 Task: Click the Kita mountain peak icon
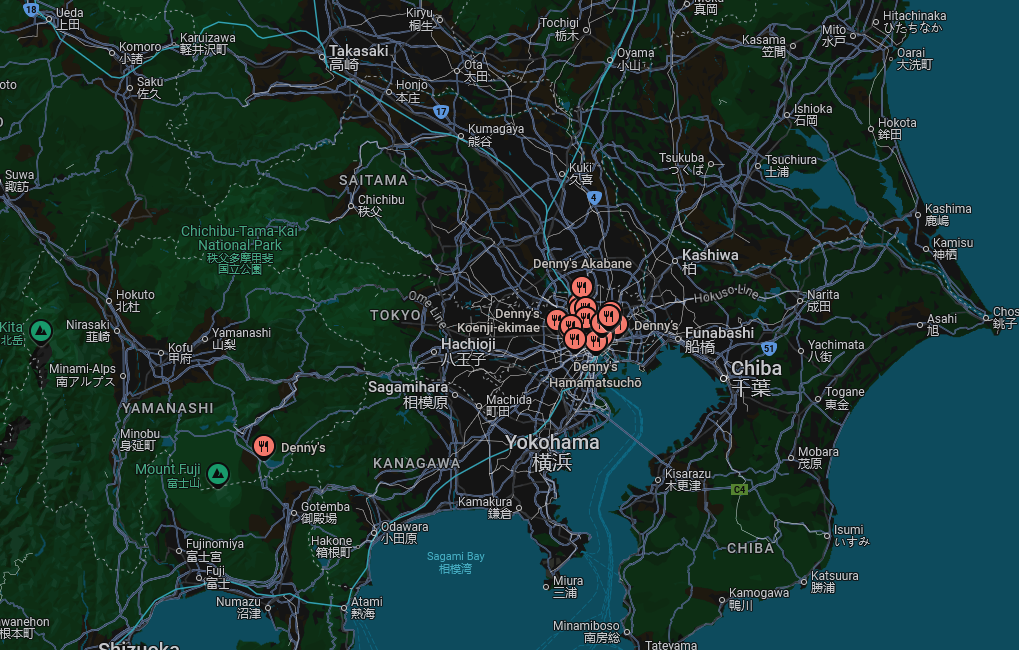[x=41, y=330]
